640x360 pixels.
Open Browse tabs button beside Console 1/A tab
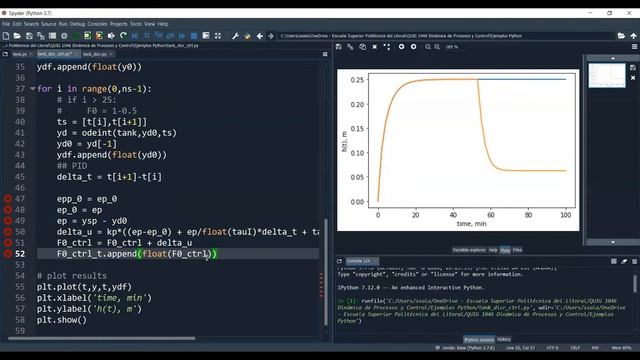coord(340,261)
